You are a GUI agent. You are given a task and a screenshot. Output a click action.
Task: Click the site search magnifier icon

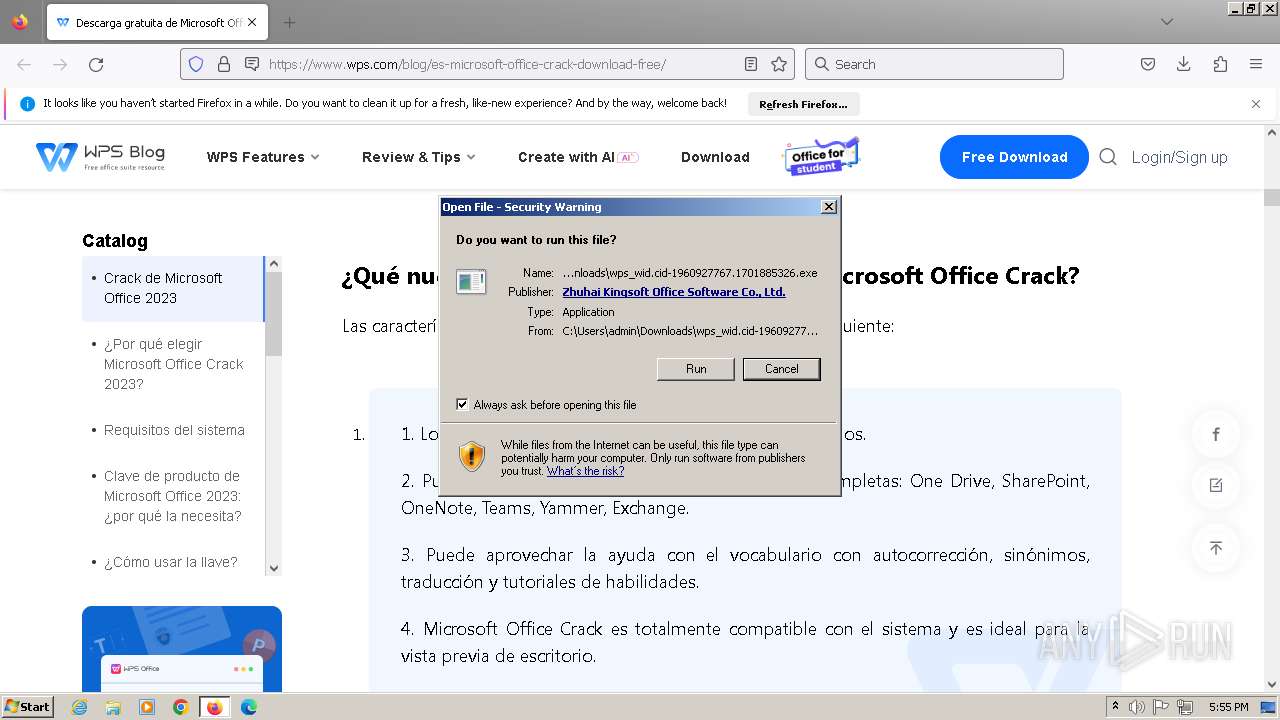(x=1108, y=157)
